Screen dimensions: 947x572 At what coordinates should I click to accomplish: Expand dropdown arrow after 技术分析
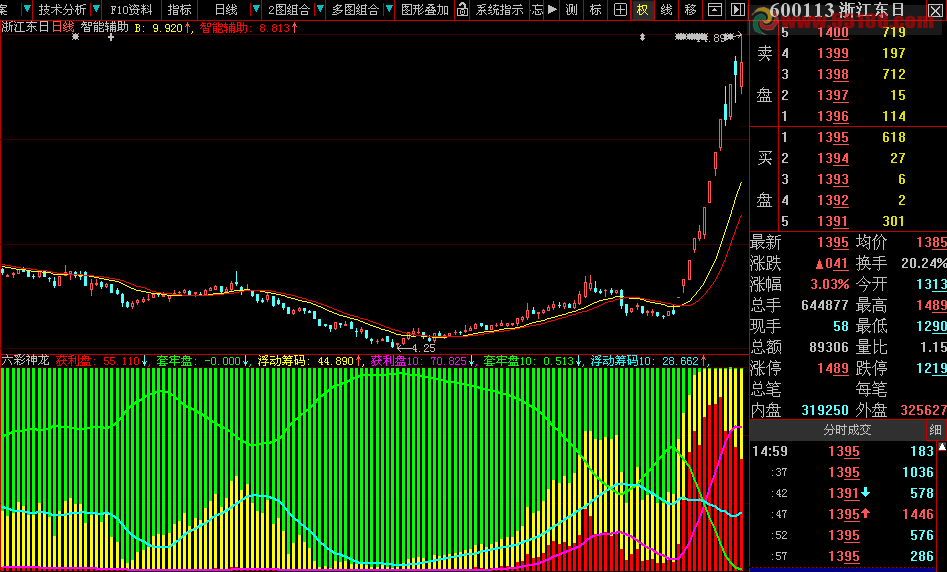pyautogui.click(x=96, y=10)
